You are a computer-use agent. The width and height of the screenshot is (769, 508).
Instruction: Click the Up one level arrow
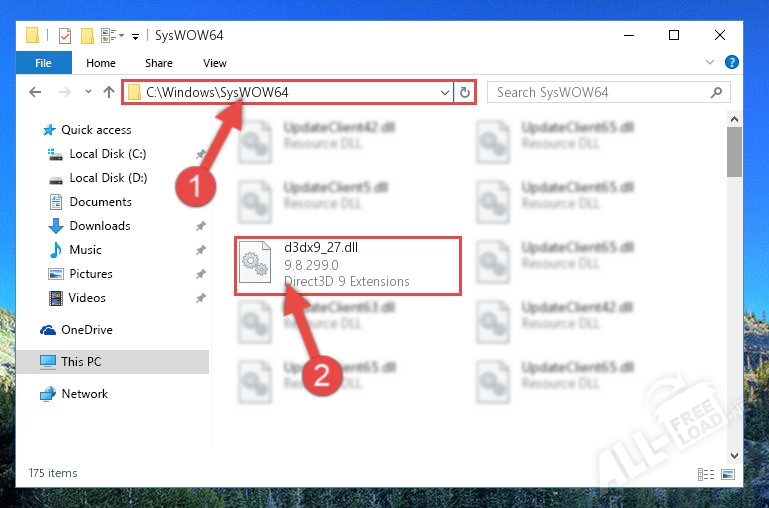(108, 92)
